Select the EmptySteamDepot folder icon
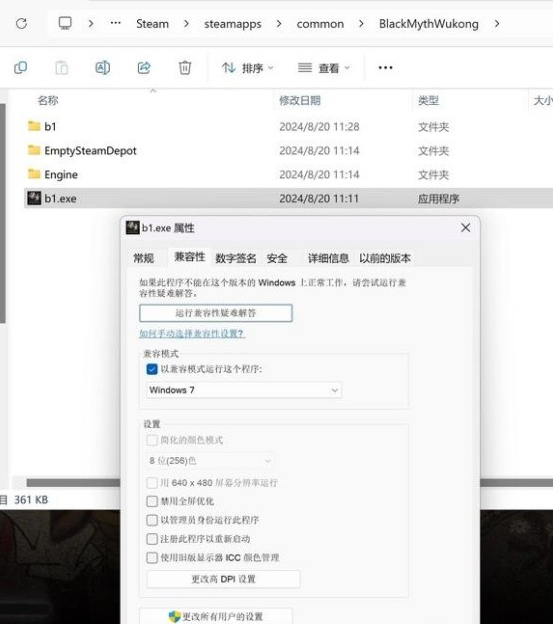The width and height of the screenshot is (553, 624). [x=34, y=150]
